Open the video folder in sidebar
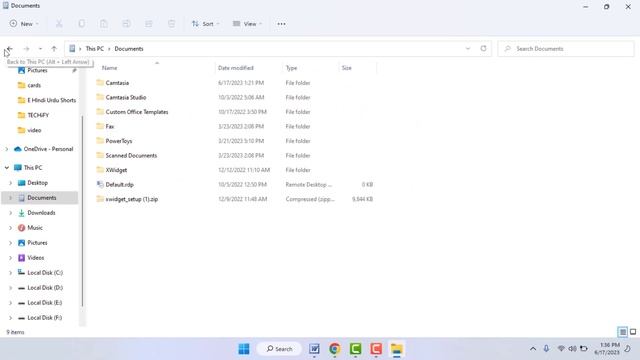This screenshot has height=360, width=640. (x=34, y=130)
